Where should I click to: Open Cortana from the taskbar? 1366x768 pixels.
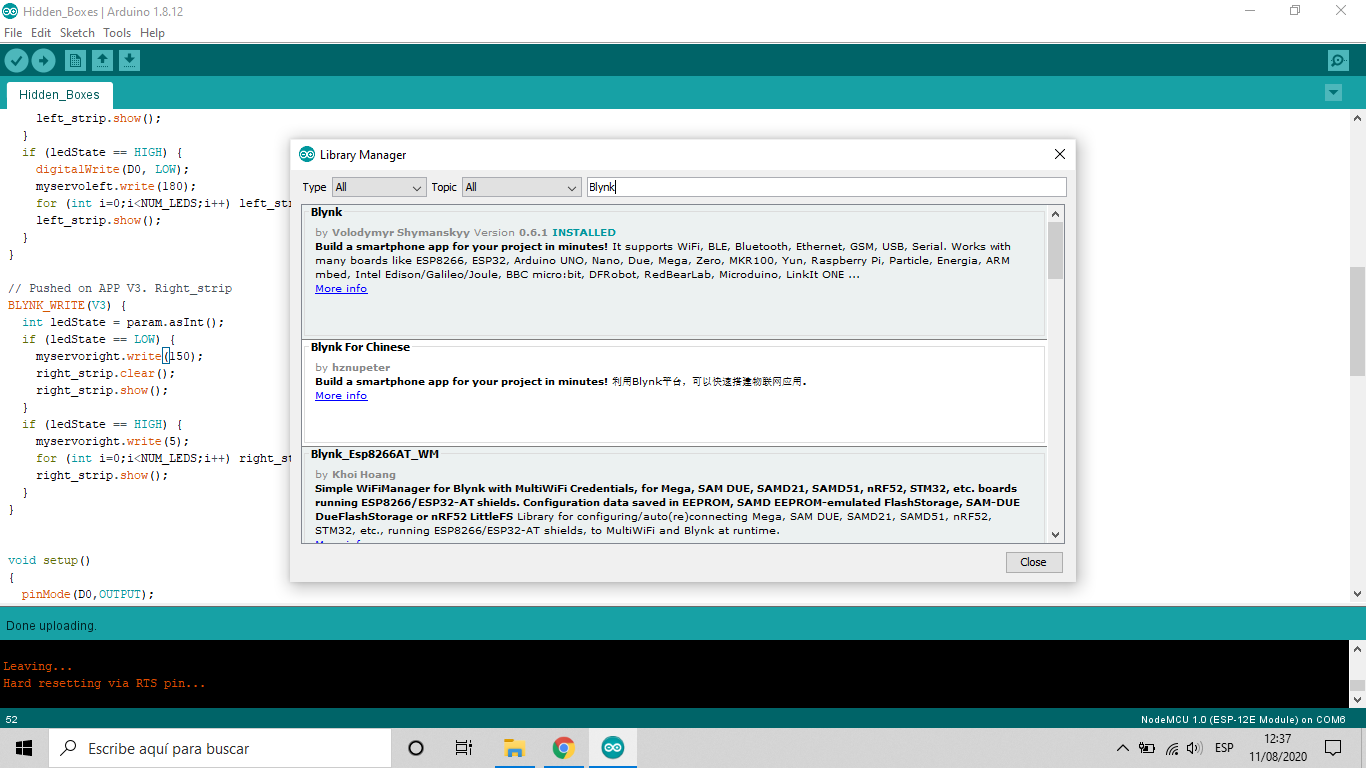[416, 748]
